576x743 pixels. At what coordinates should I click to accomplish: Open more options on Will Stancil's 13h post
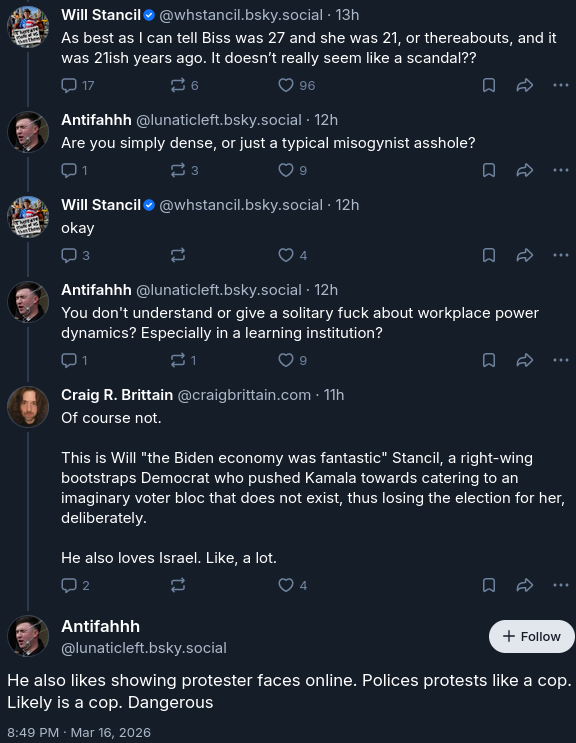tap(561, 85)
